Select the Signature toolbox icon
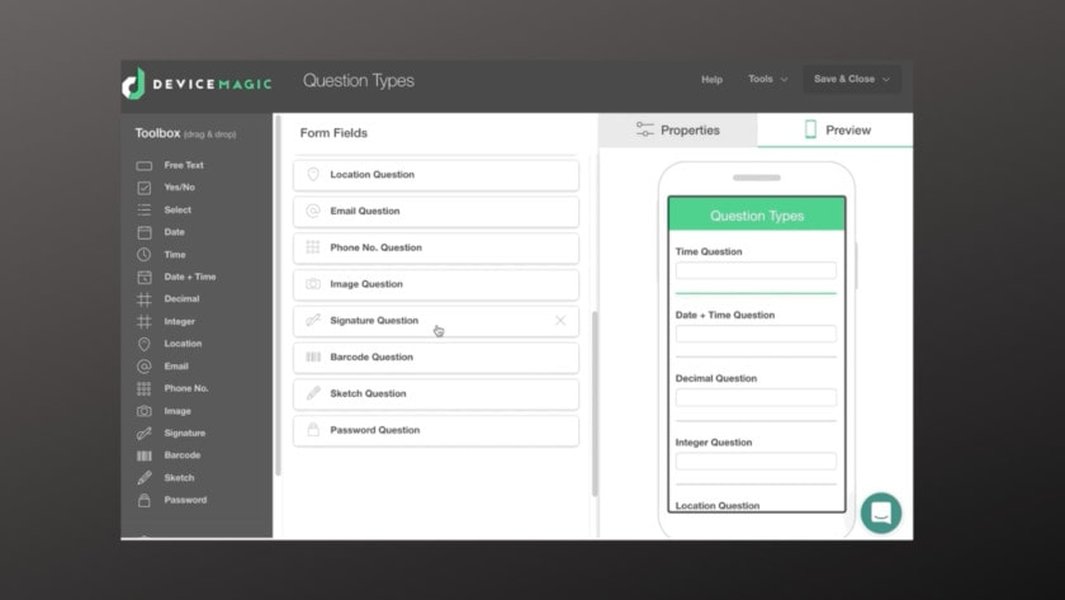This screenshot has width=1065, height=600. (x=144, y=433)
